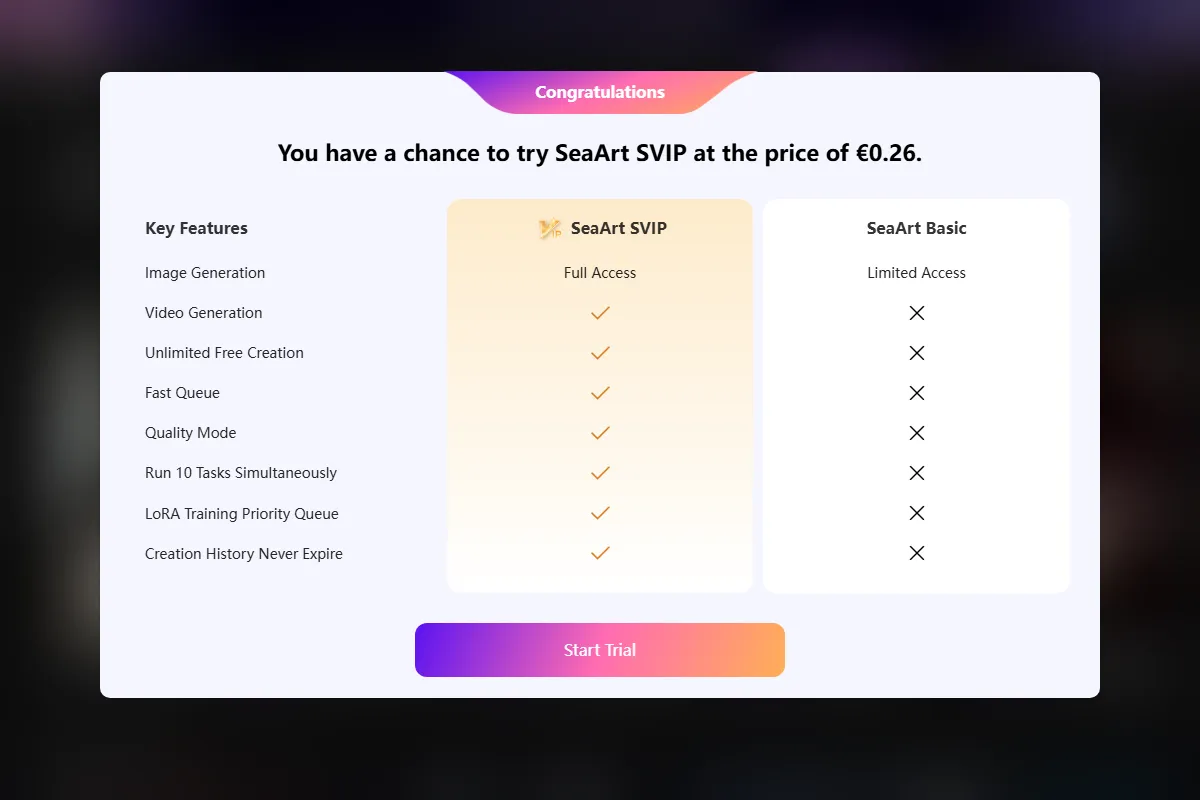Click the Basic X mark for Creation History

[x=916, y=553]
